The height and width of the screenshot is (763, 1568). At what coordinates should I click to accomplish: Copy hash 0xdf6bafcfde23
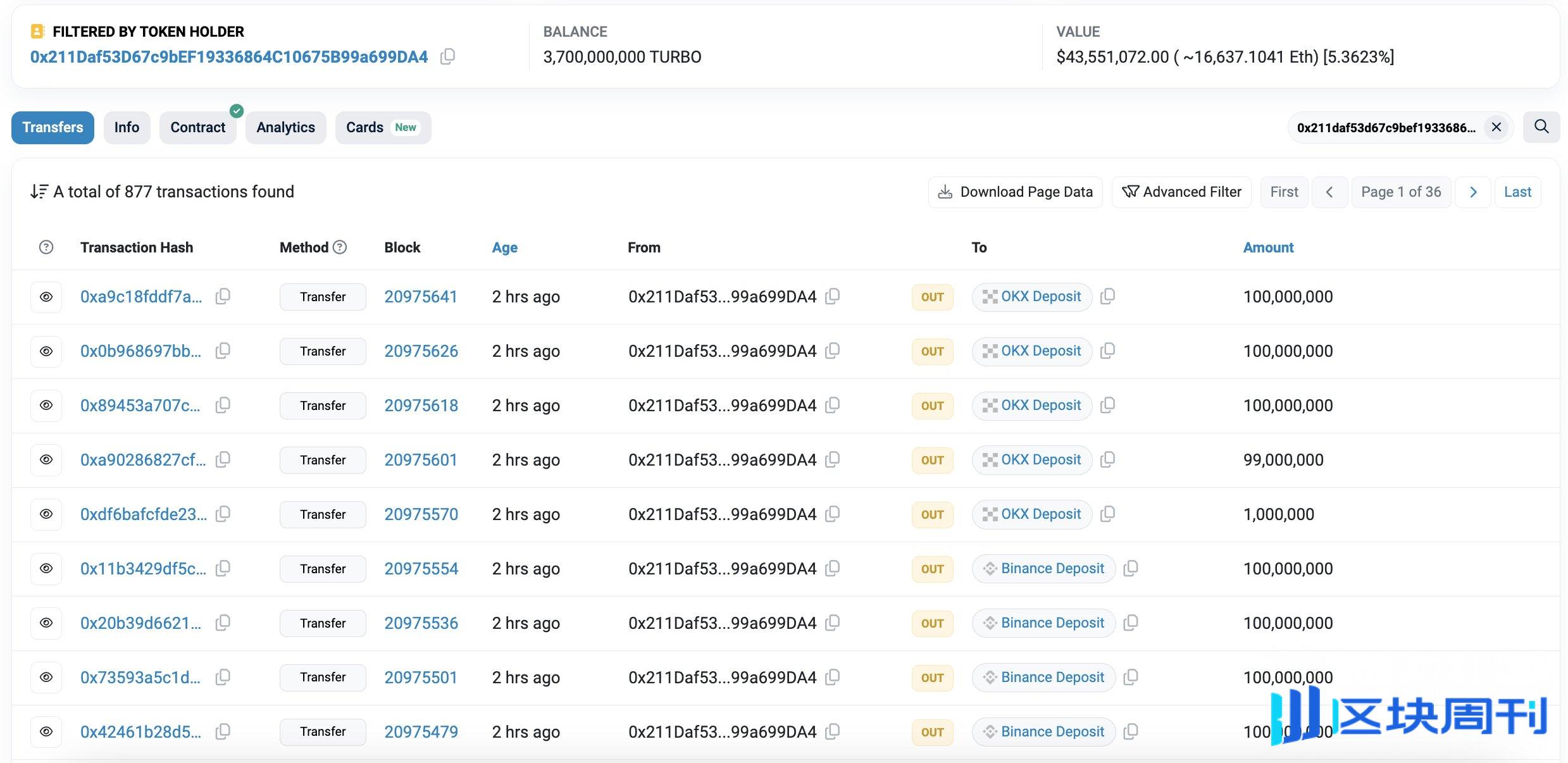pyautogui.click(x=223, y=514)
